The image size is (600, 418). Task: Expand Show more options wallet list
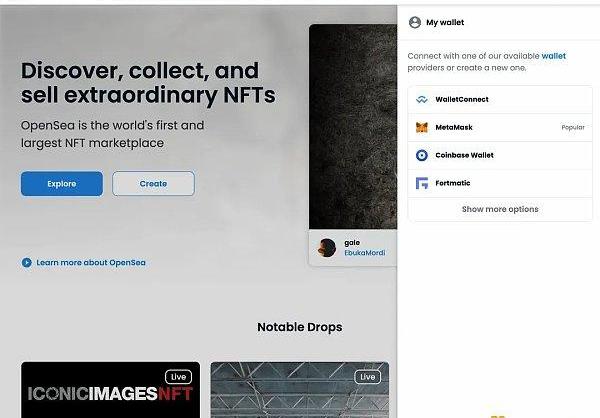(500, 209)
